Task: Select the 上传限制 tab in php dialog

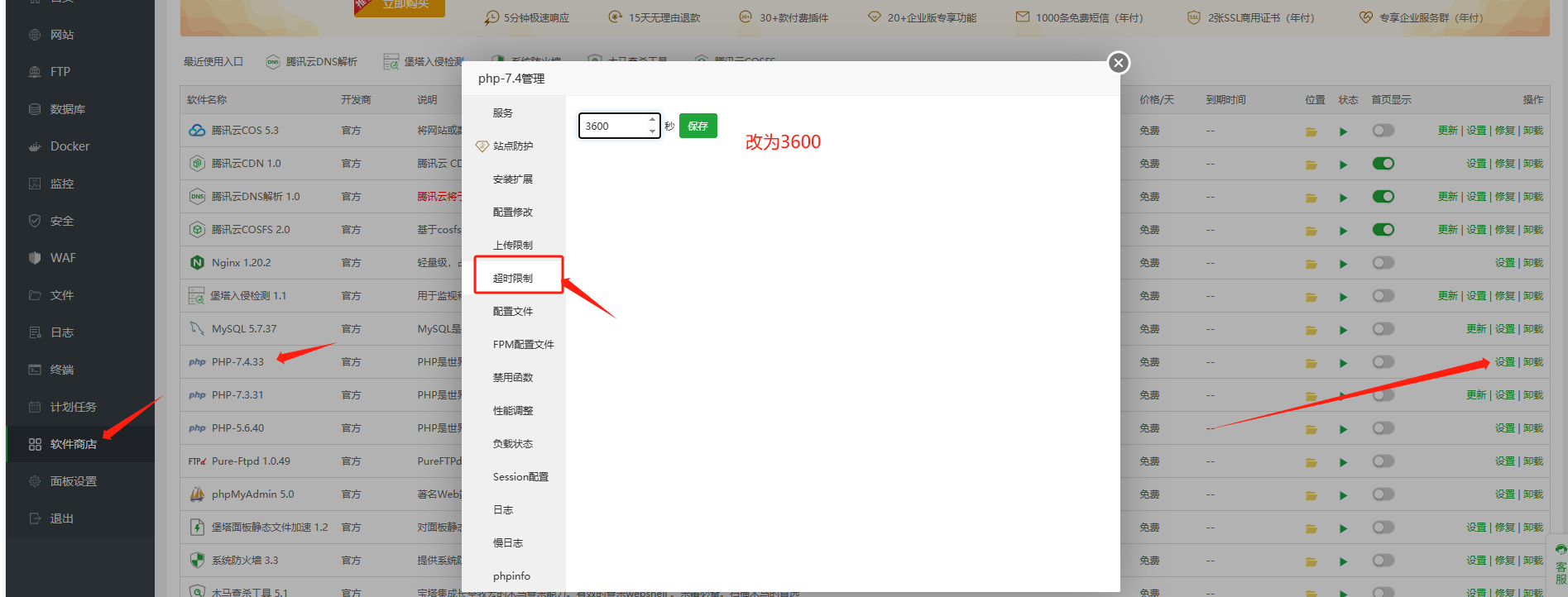Action: [x=513, y=246]
